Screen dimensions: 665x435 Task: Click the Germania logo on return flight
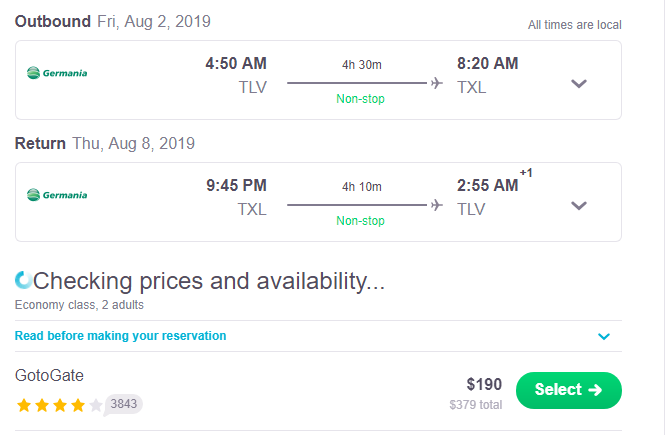(x=57, y=195)
